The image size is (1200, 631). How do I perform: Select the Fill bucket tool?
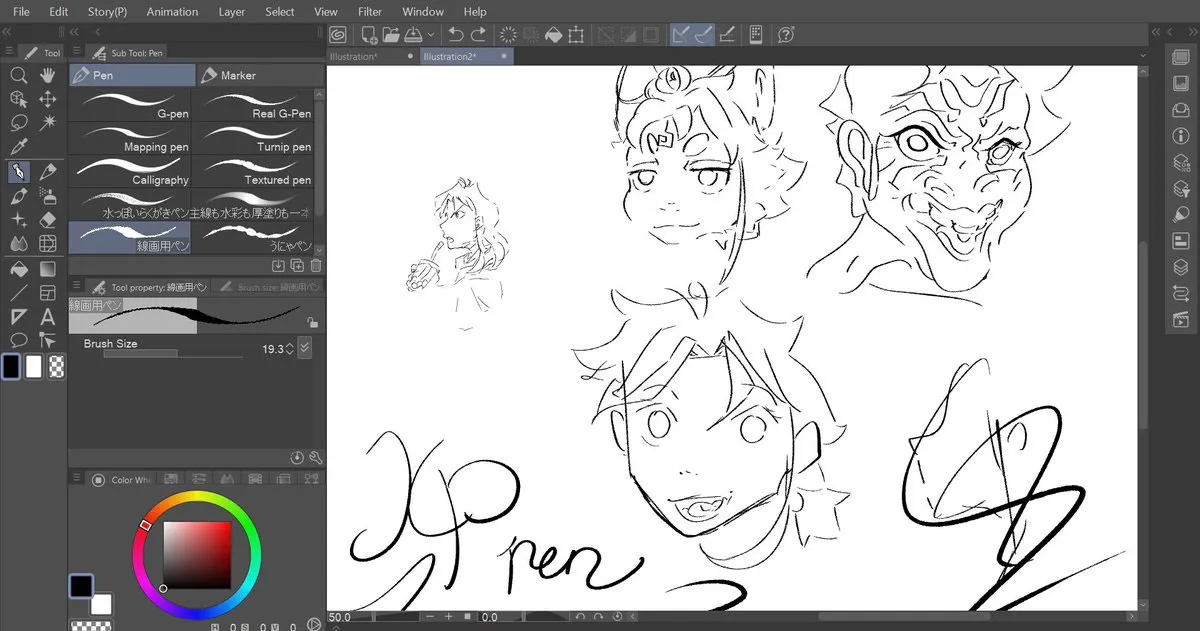coord(18,269)
